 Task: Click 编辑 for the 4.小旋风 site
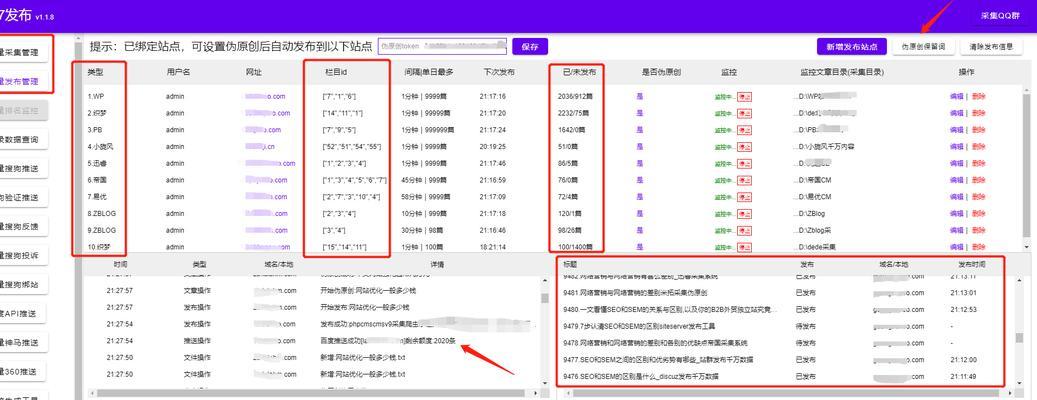coord(956,146)
